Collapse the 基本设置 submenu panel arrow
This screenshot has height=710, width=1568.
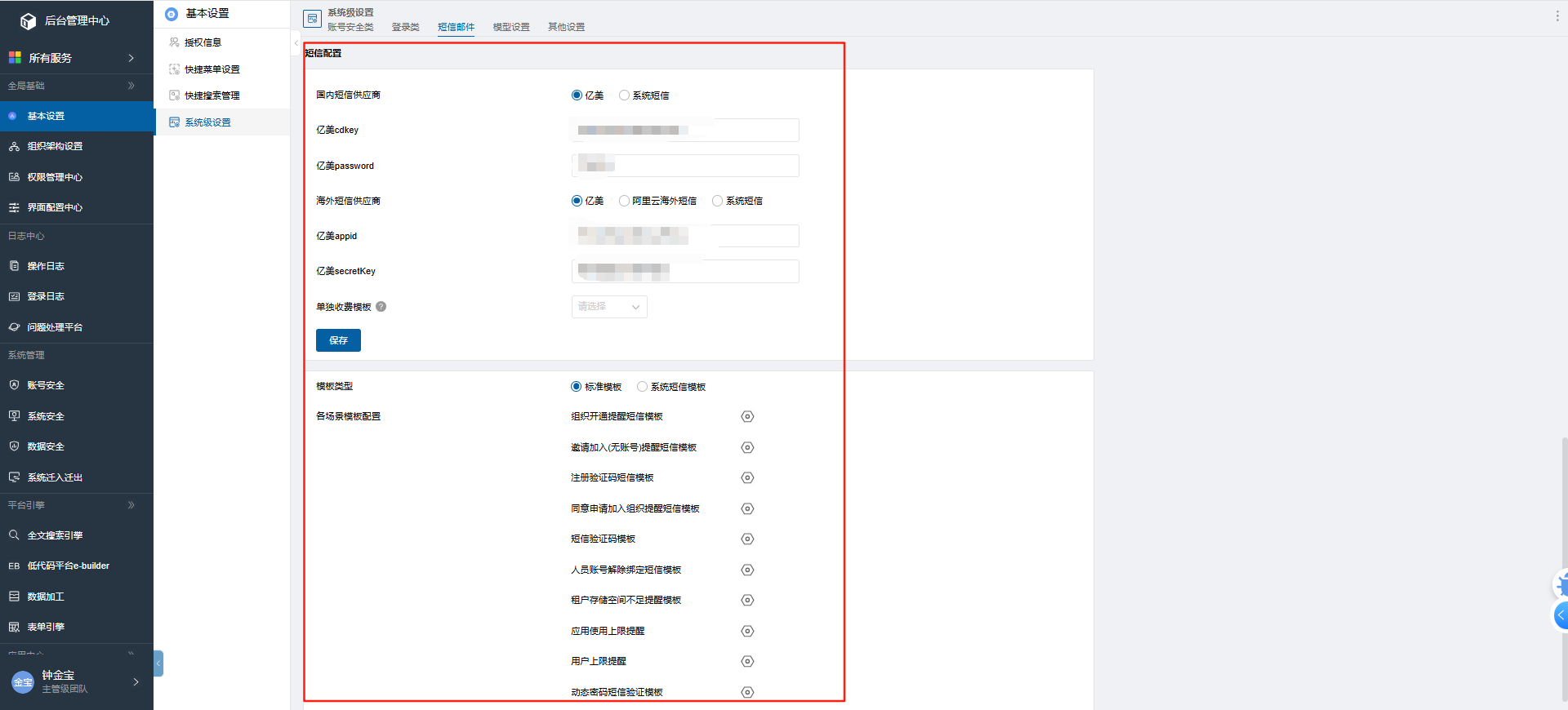296,43
